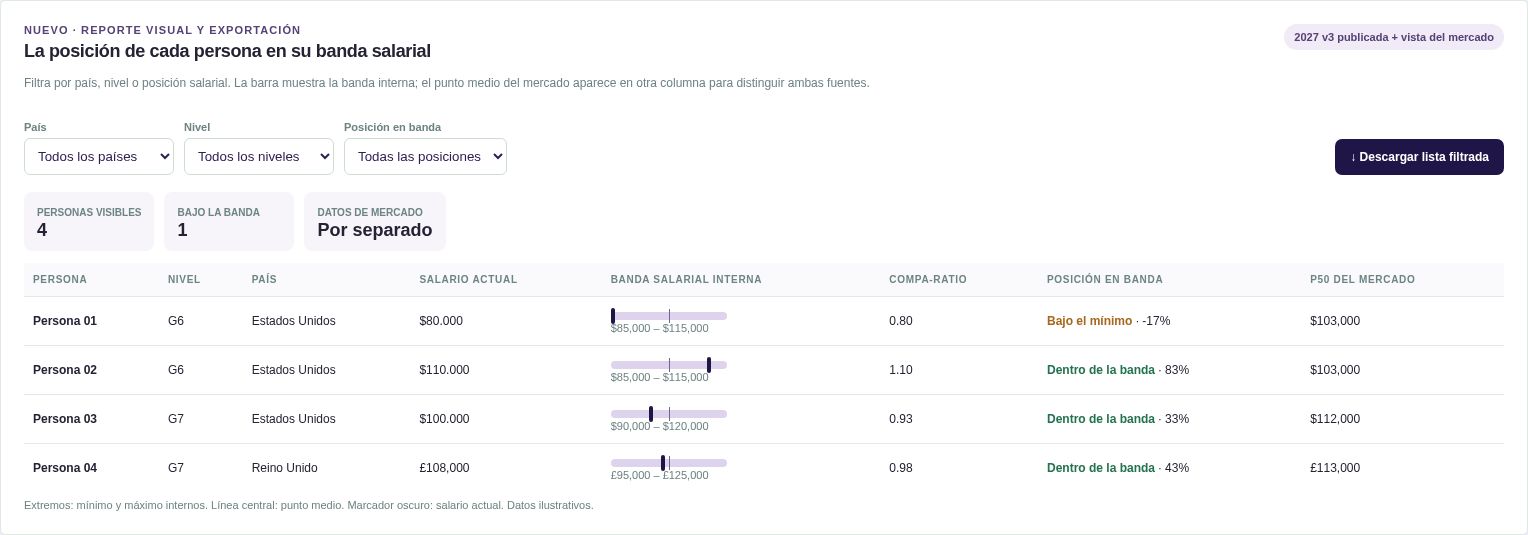The width and height of the screenshot is (1528, 535).
Task: Click Persona 04's salary band bar
Action: click(x=669, y=463)
